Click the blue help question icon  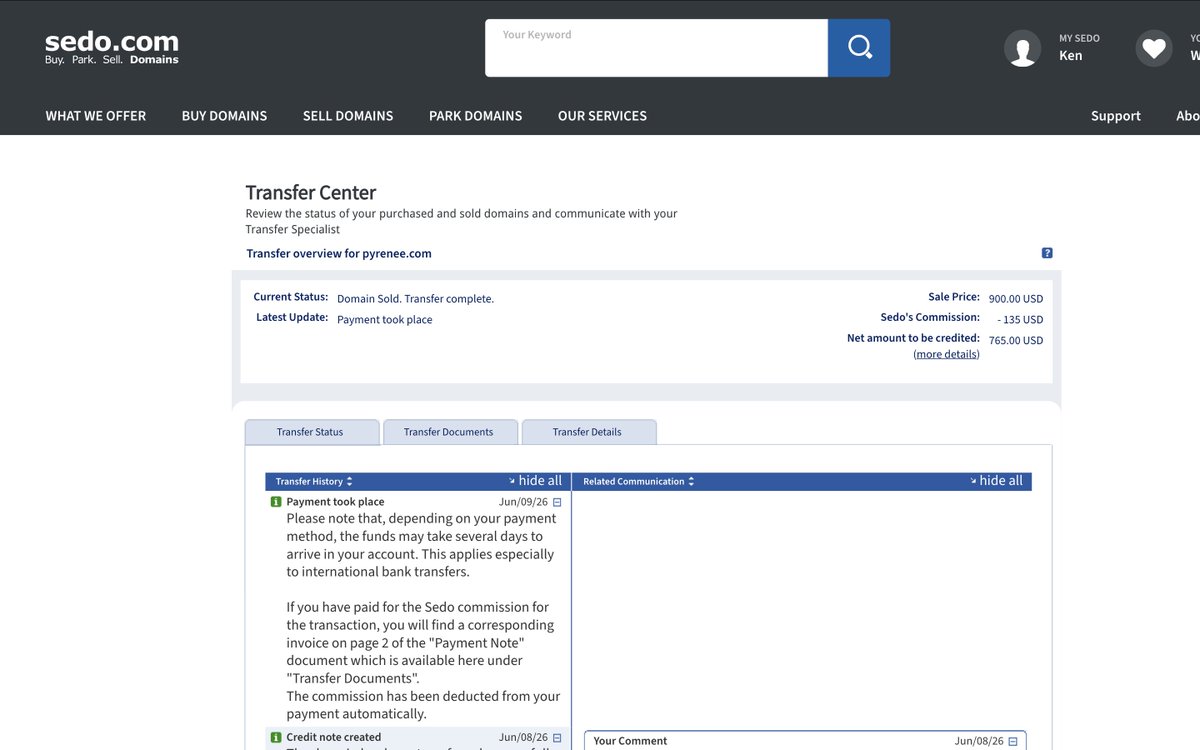[1047, 253]
